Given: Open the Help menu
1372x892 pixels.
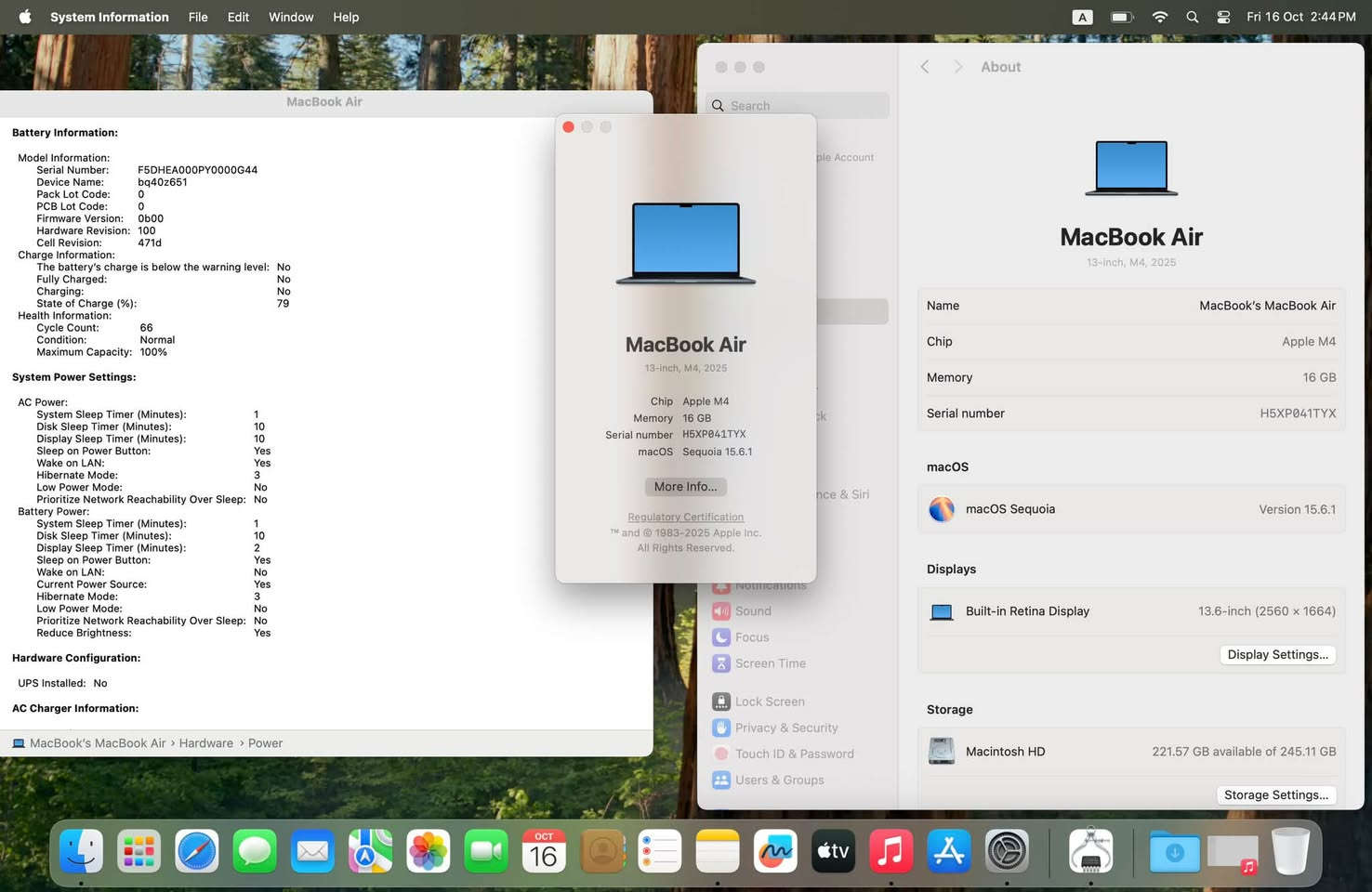Looking at the screenshot, I should [x=346, y=17].
